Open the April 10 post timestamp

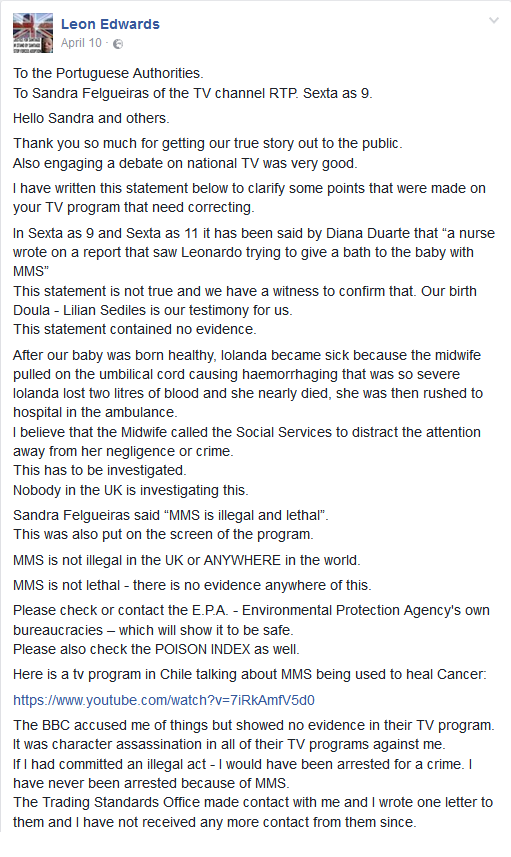pyautogui.click(x=81, y=43)
